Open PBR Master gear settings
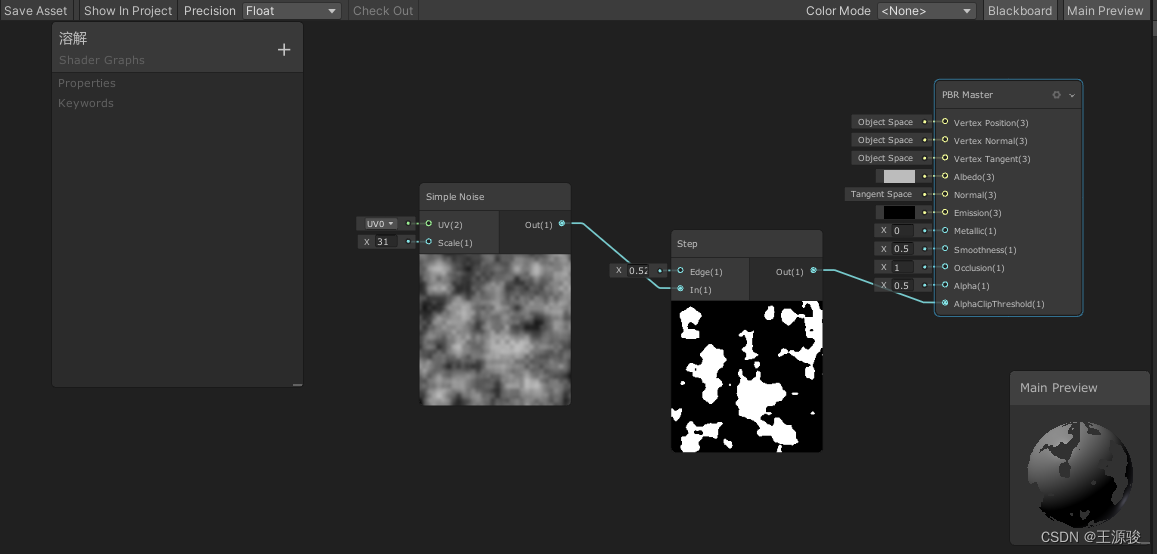Screen dimensions: 1157x554 (x=1056, y=95)
